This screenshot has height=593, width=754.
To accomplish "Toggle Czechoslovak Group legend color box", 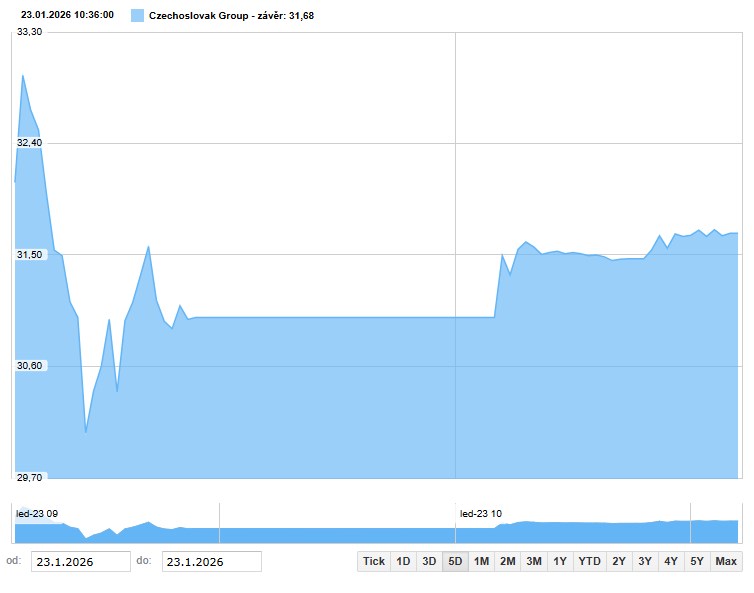I will coord(137,16).
